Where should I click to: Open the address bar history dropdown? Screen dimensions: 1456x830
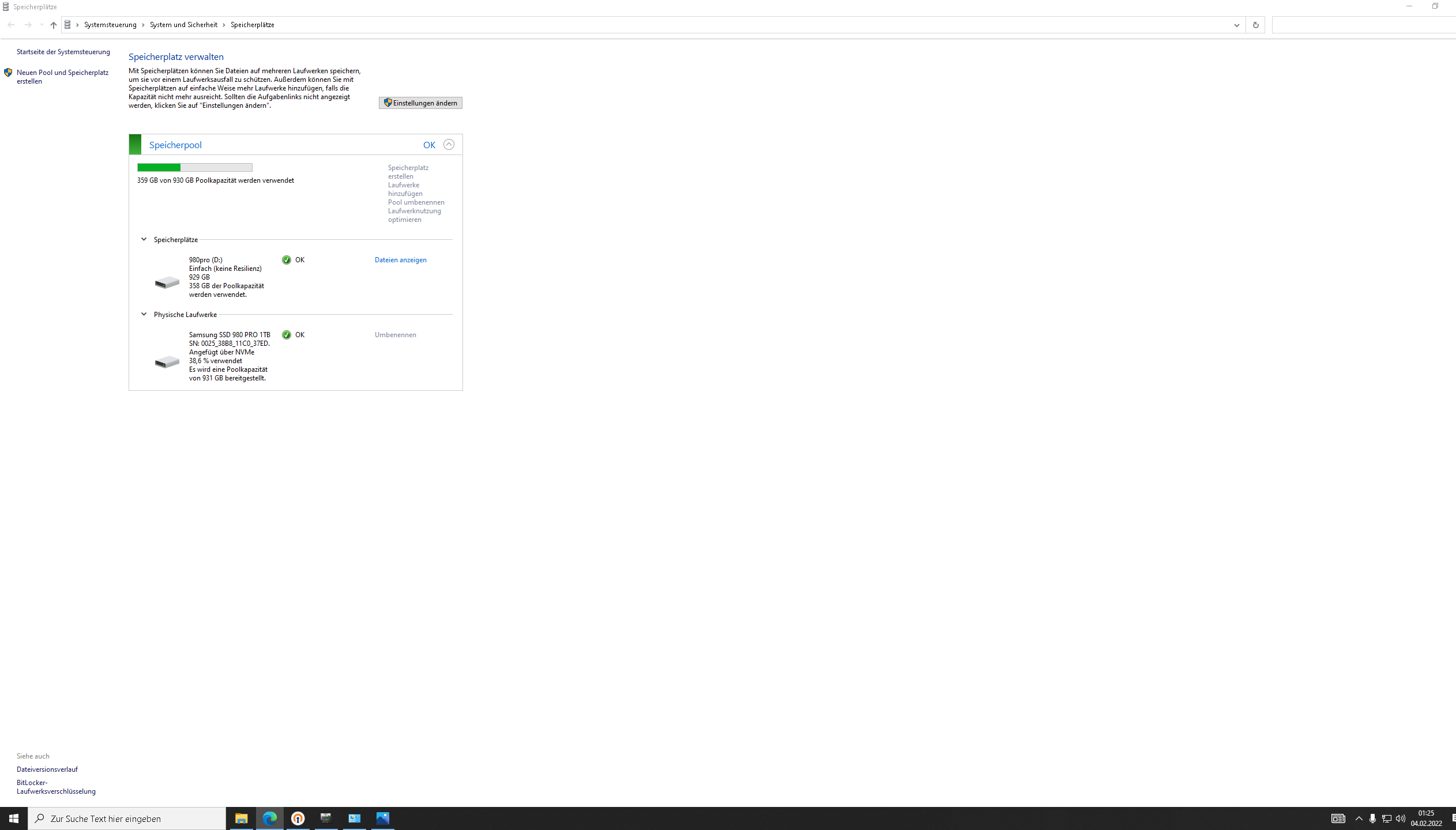point(1236,25)
